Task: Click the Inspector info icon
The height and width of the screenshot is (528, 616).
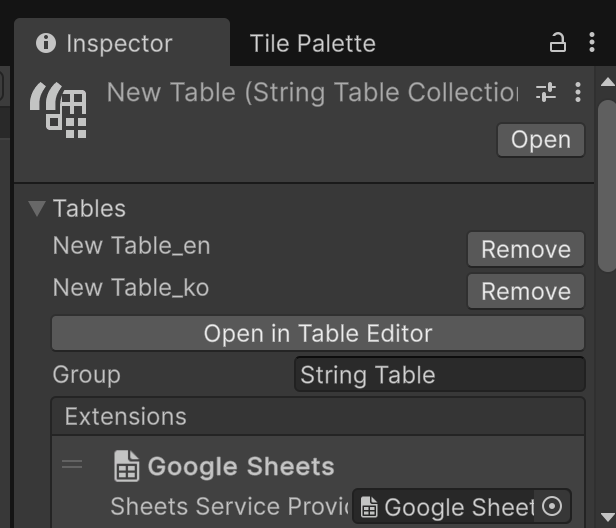Action: pyautogui.click(x=45, y=43)
